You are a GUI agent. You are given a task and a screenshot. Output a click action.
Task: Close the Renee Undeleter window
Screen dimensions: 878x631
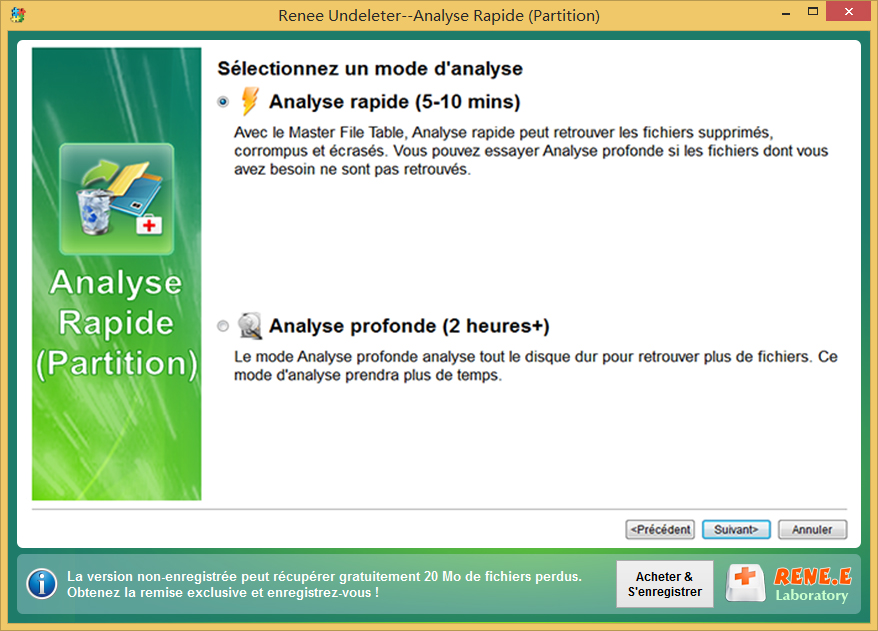pos(849,12)
